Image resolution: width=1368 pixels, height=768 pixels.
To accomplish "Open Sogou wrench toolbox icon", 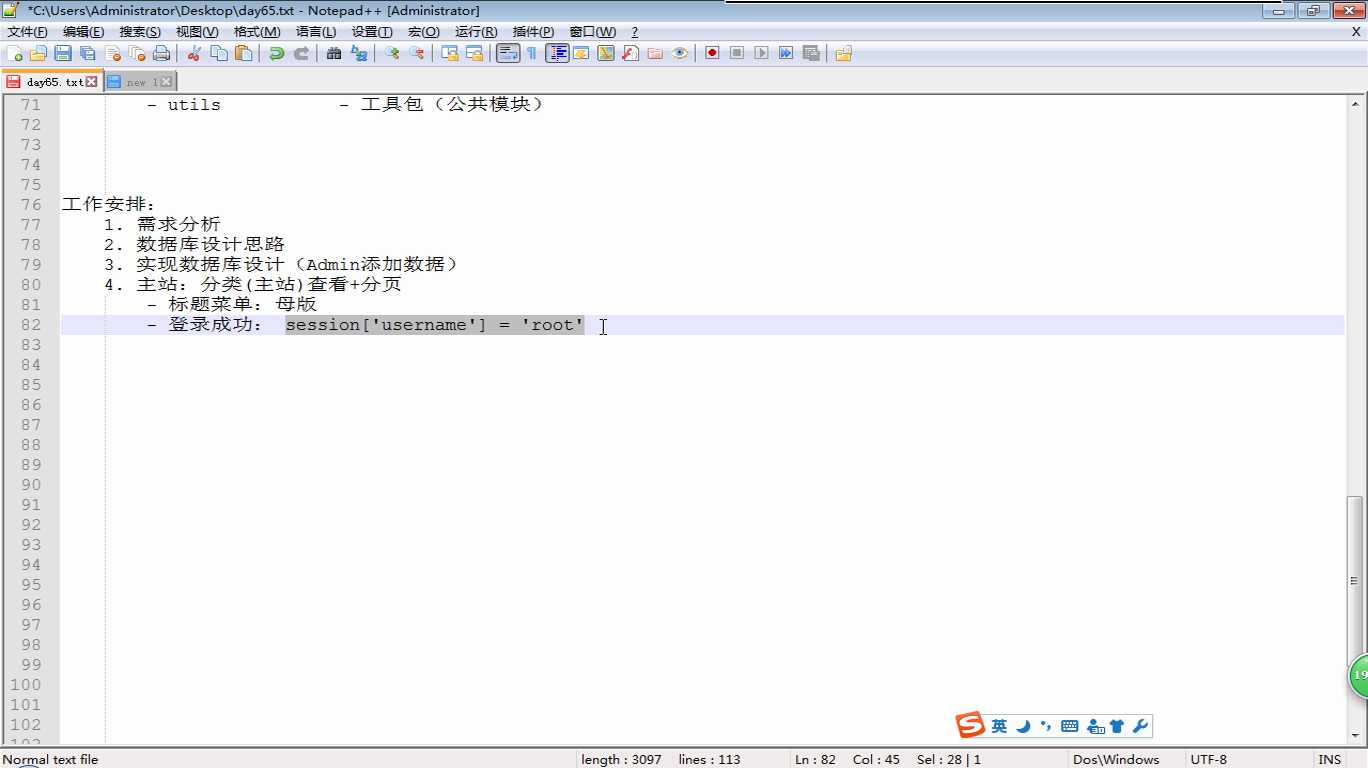I will [x=1139, y=726].
